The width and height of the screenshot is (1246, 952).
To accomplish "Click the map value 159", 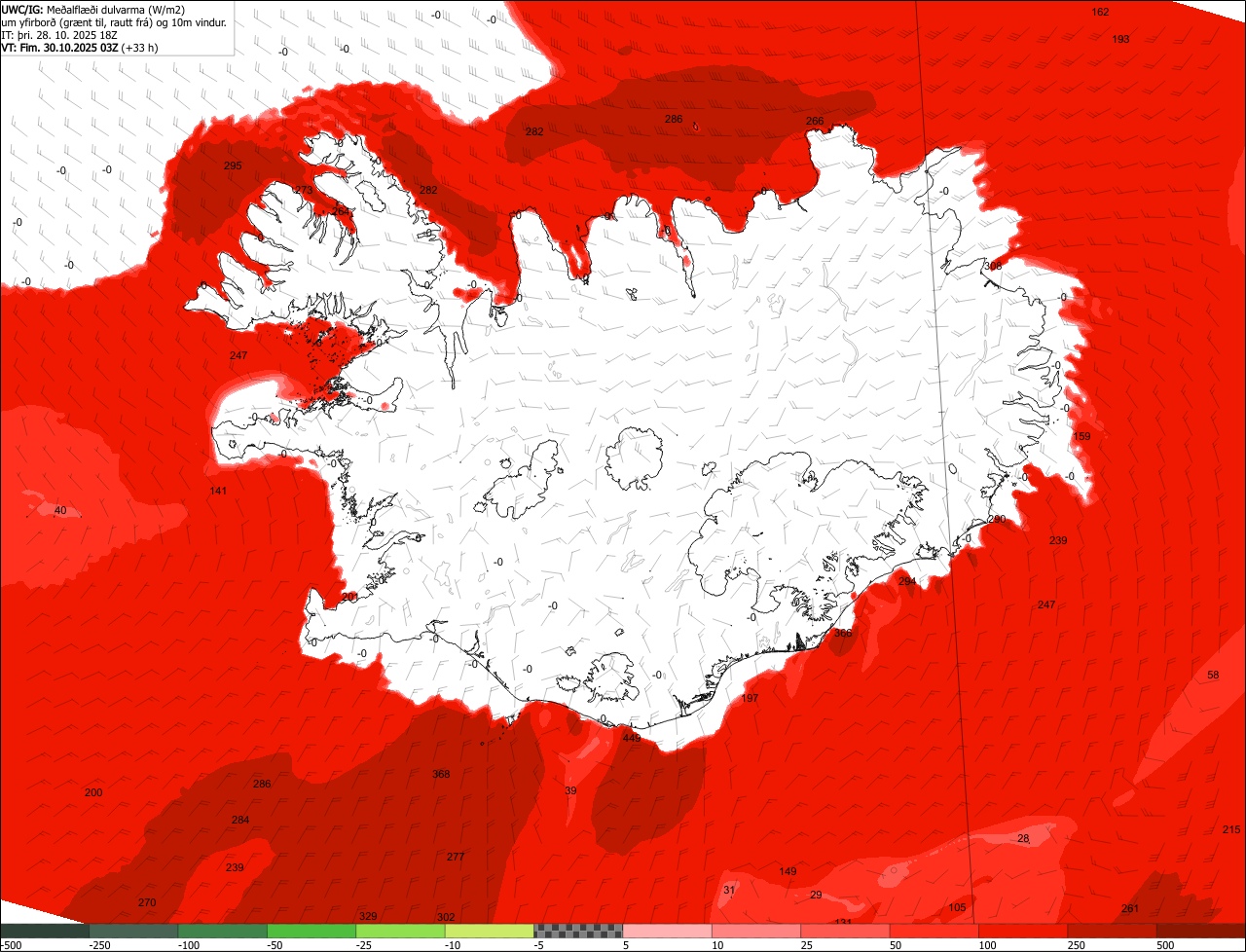I will click(x=1081, y=436).
